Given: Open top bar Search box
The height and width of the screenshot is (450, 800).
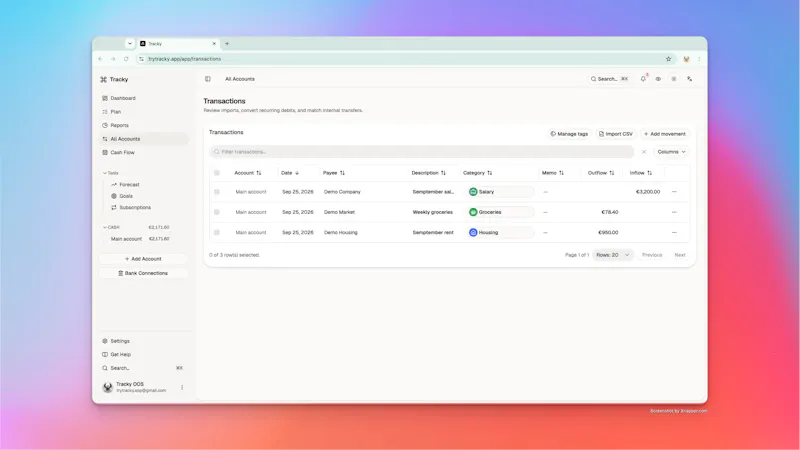Looking at the screenshot, I should [x=609, y=79].
